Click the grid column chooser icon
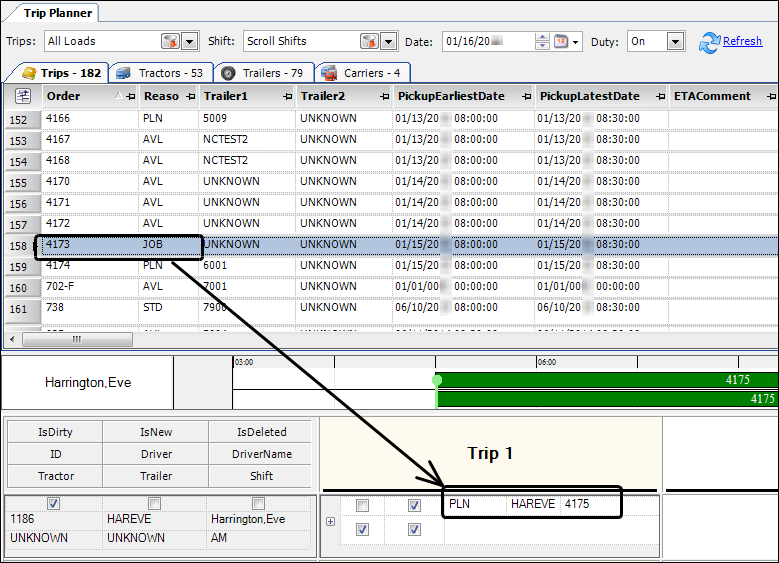Screen dimensions: 779x563 (21, 96)
